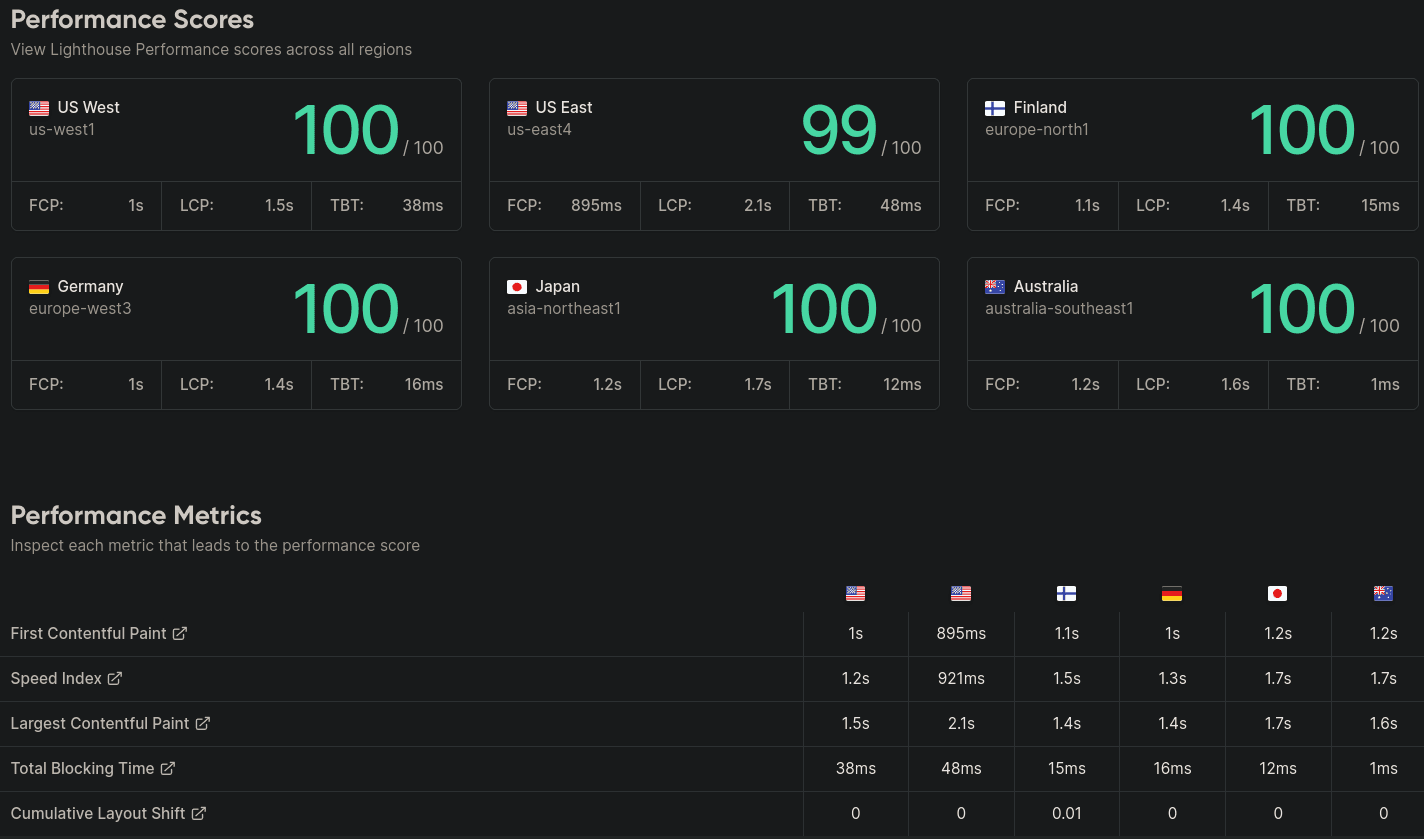1424x839 pixels.
Task: Click the Total Blocking Time metric link
Action: pyautogui.click(x=82, y=768)
